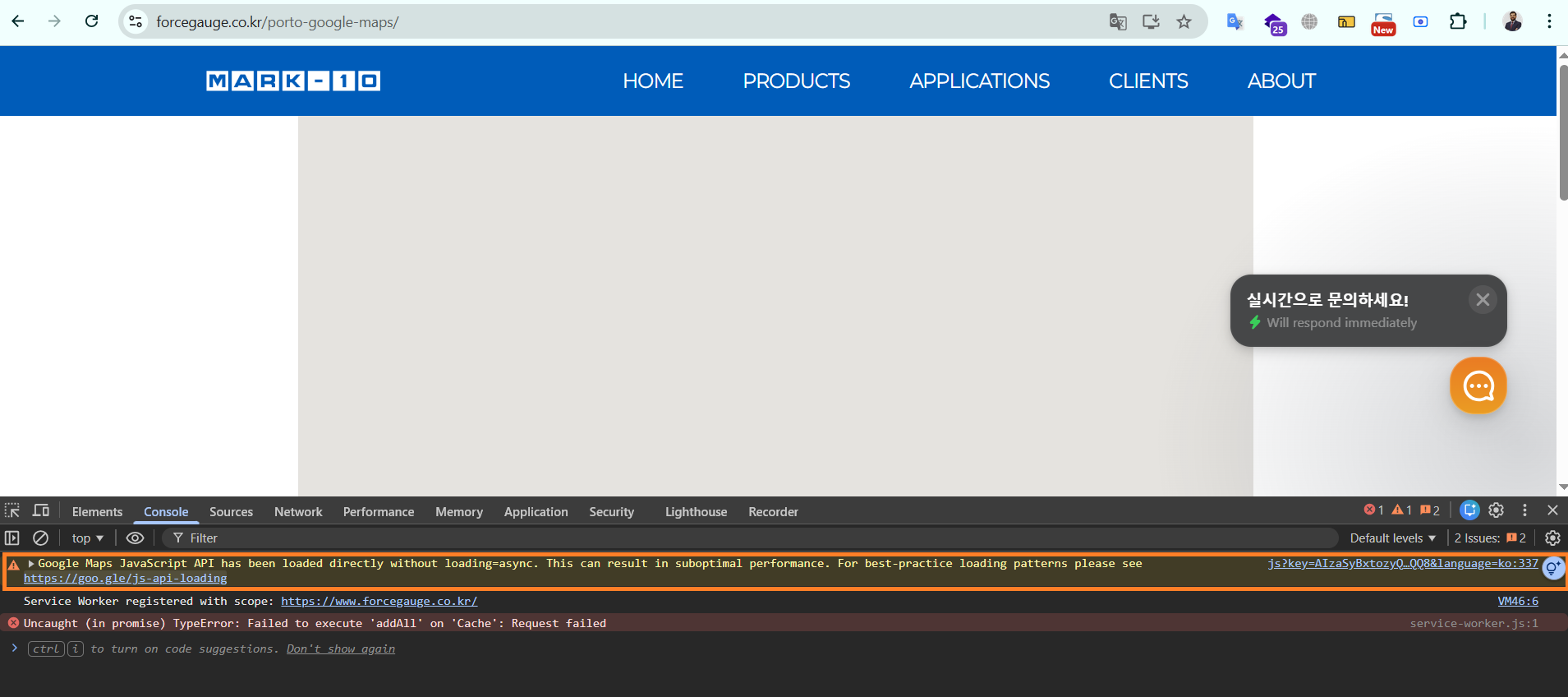Click the issues count flag in top bar
This screenshot has width=1568, height=697.
1430,510
